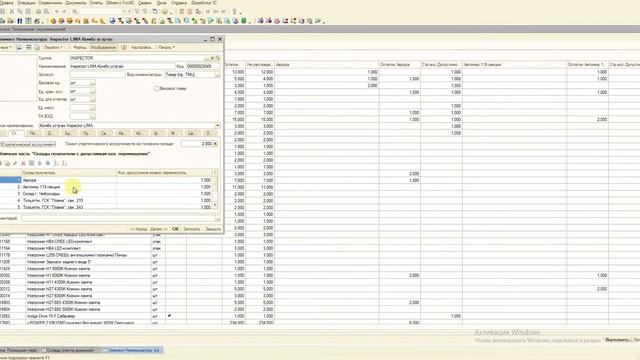Viewport: 640px width, 360px height.
Task: Click the magnifier icon of the Группа field
Action: coord(218,58)
